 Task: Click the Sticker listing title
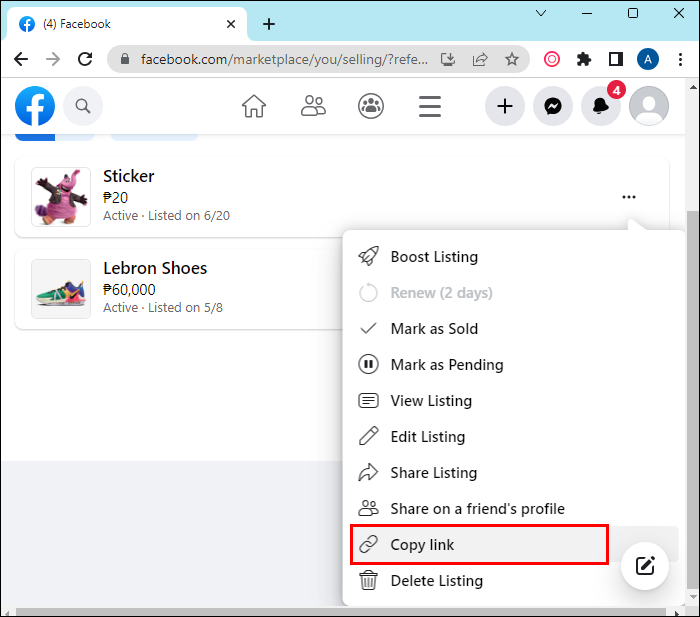click(129, 176)
